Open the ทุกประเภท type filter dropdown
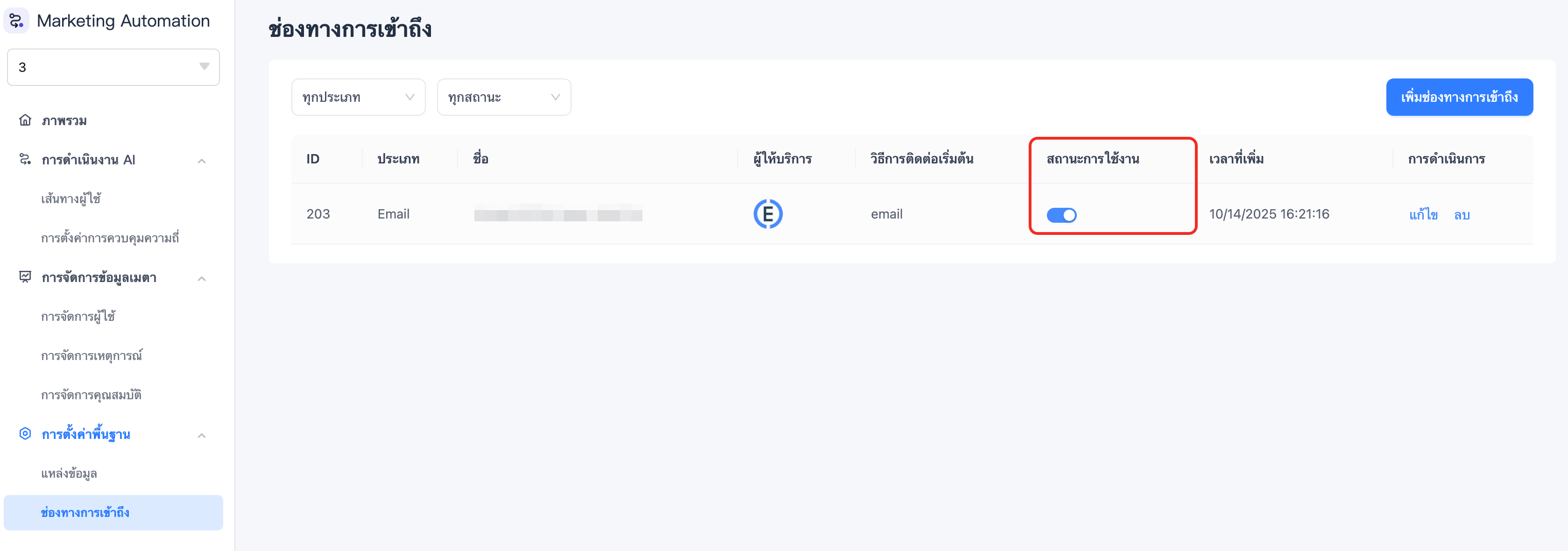Viewport: 1568px width, 551px height. [x=358, y=98]
